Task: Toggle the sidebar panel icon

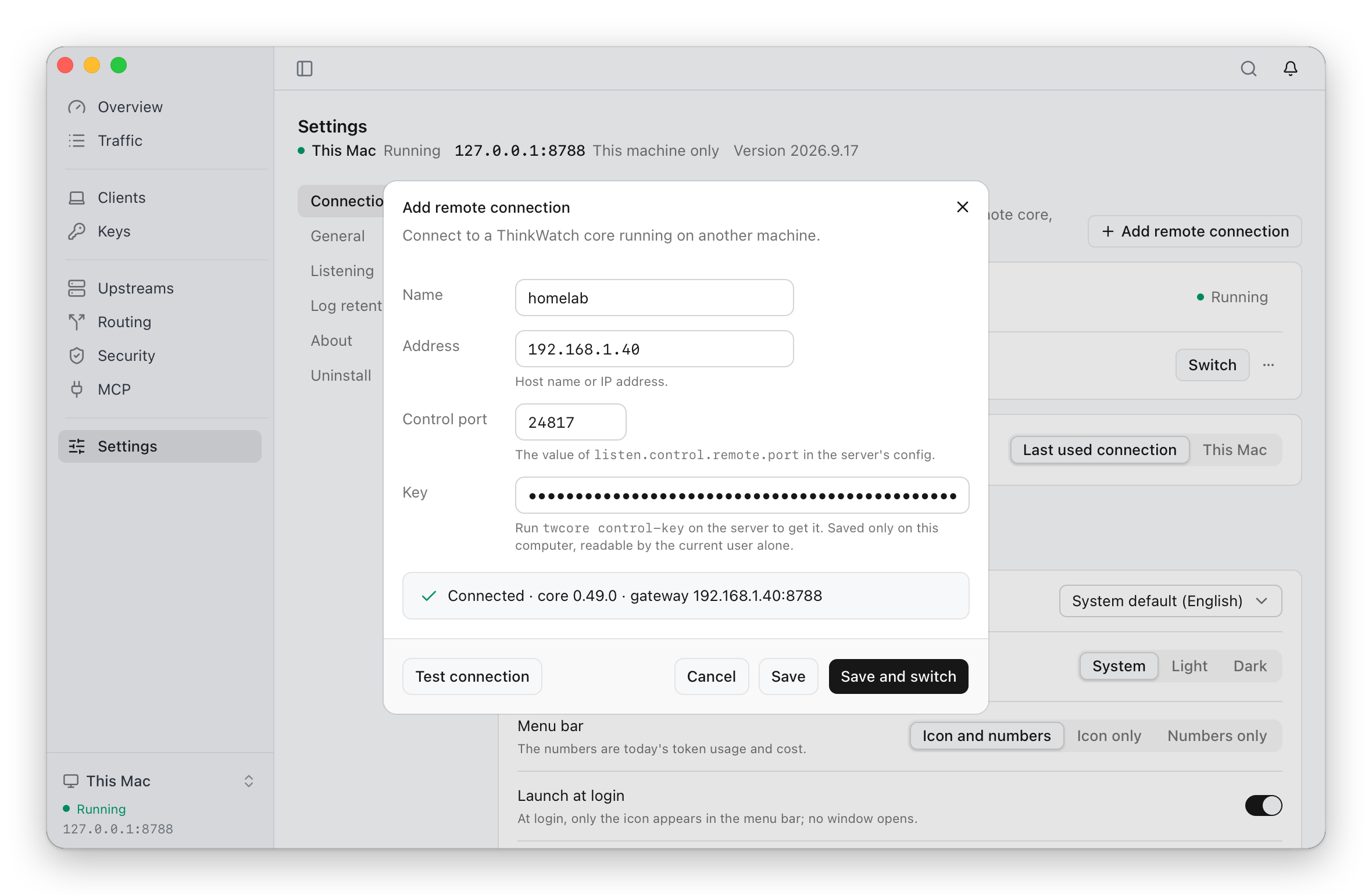Action: click(305, 69)
